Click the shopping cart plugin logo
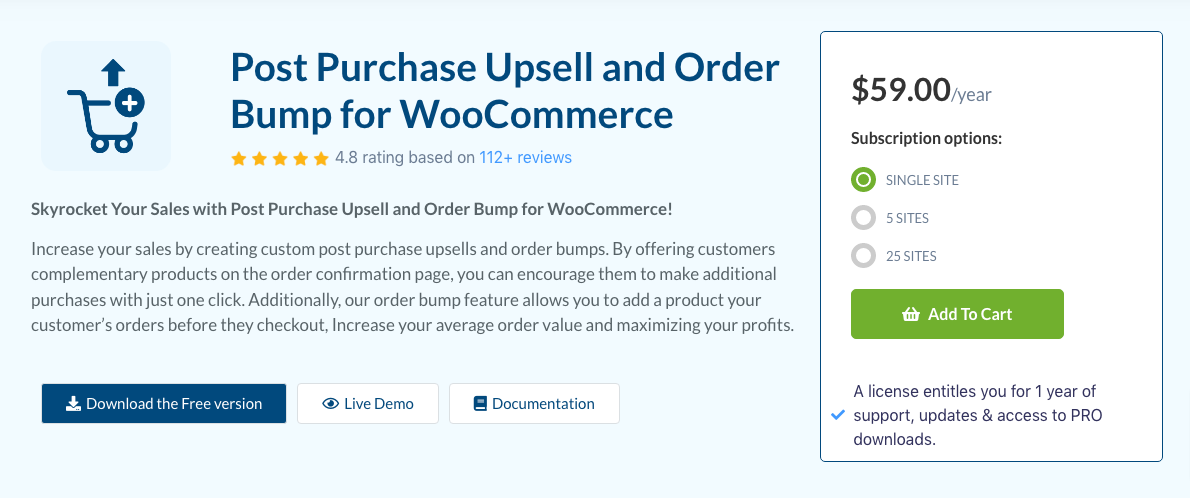 (x=106, y=106)
